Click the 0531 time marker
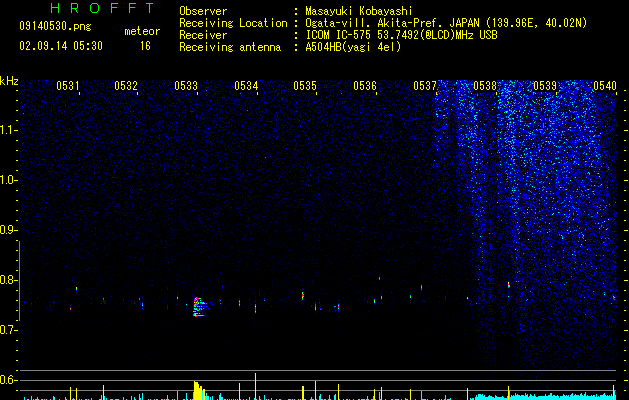This screenshot has width=629, height=400. pos(67,86)
